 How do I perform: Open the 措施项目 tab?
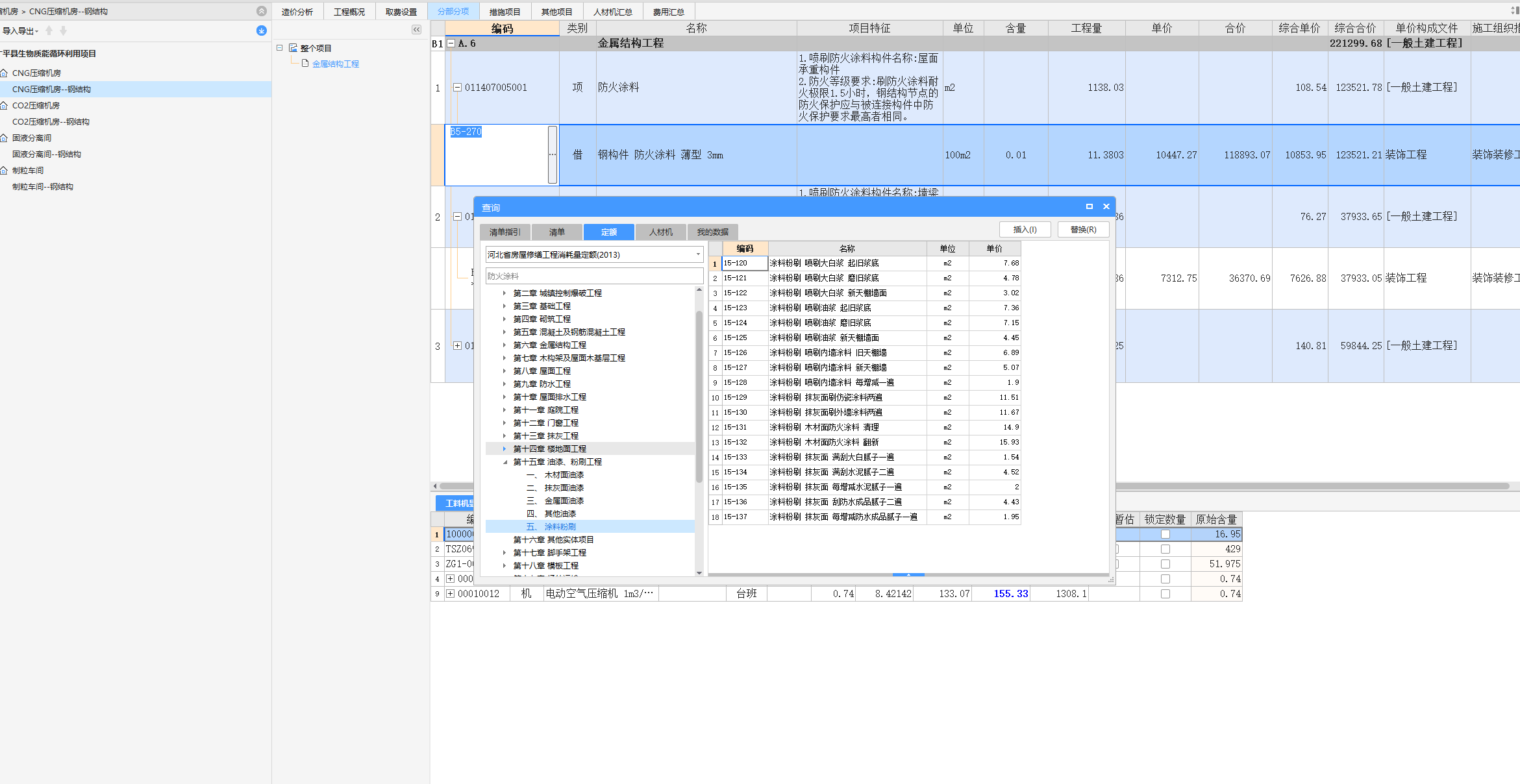pyautogui.click(x=505, y=12)
